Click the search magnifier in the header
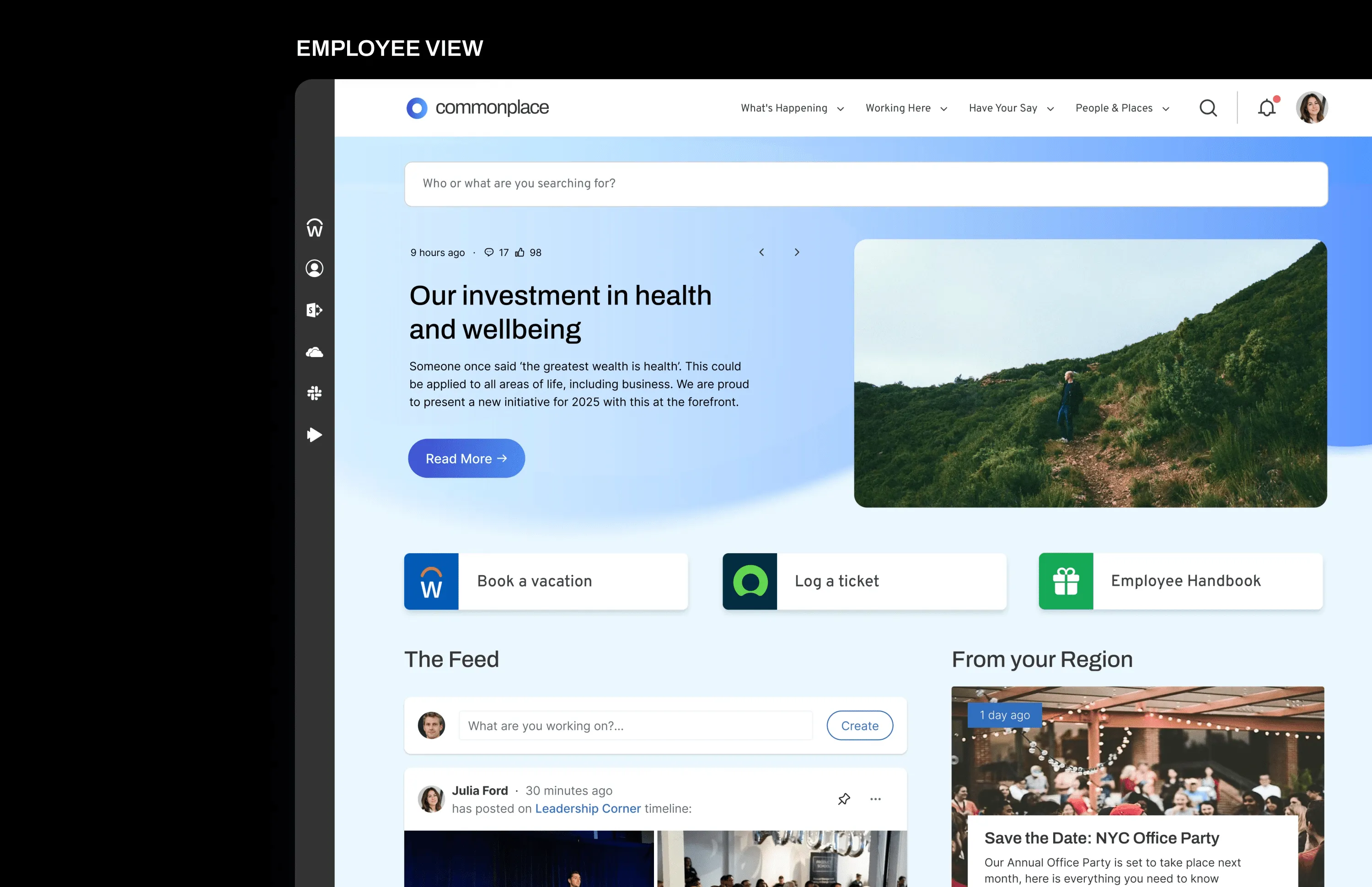This screenshot has height=887, width=1372. 1208,108
